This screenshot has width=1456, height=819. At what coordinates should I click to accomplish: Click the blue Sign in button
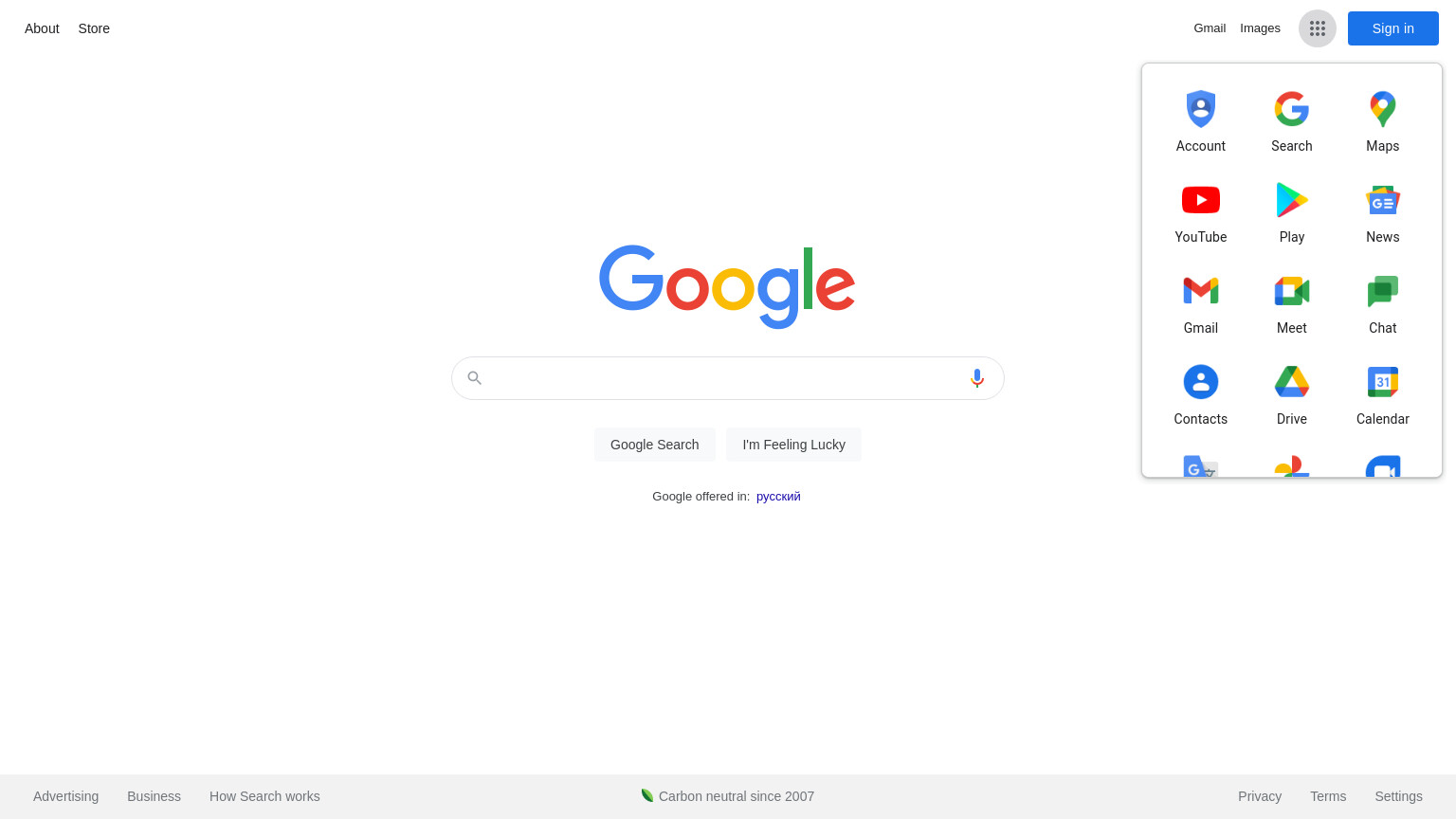tap(1393, 28)
